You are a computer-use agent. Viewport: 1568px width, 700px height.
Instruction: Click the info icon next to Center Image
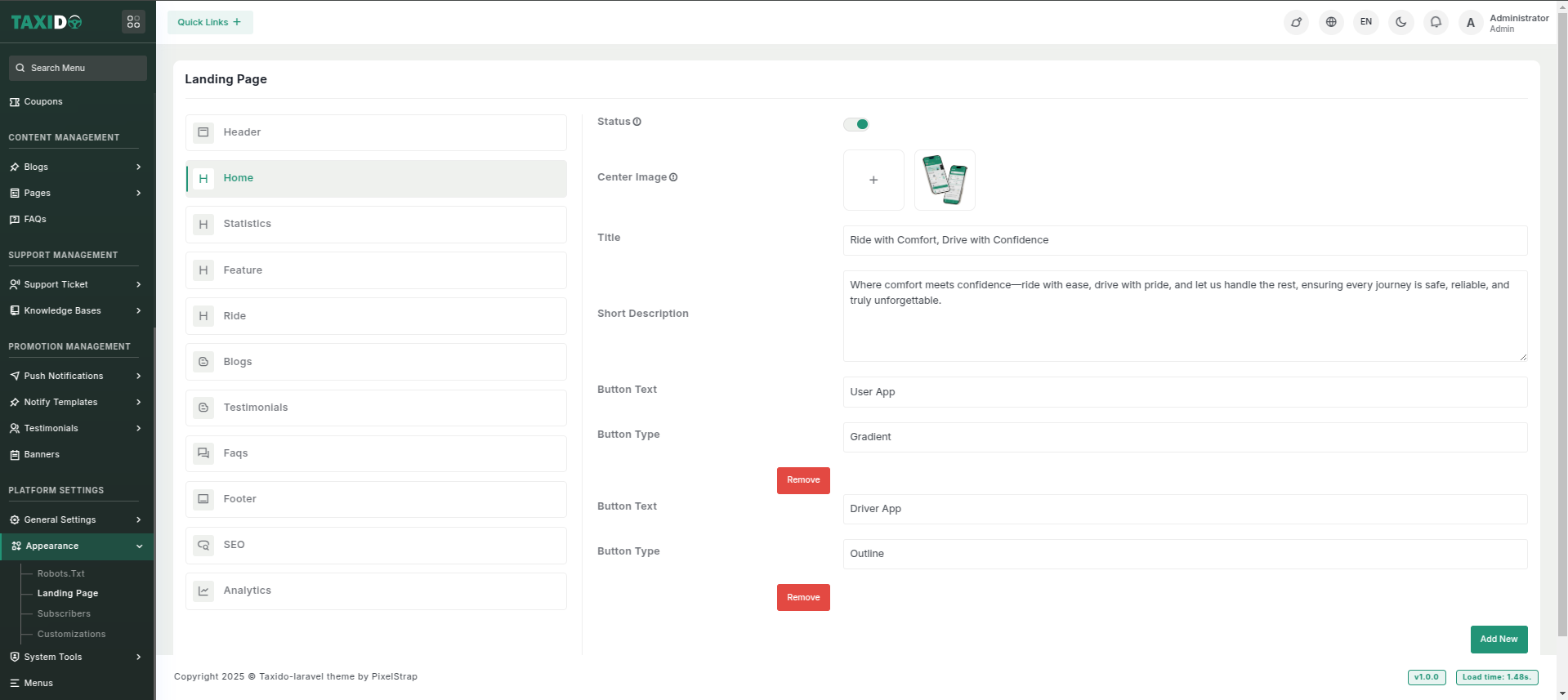[673, 177]
